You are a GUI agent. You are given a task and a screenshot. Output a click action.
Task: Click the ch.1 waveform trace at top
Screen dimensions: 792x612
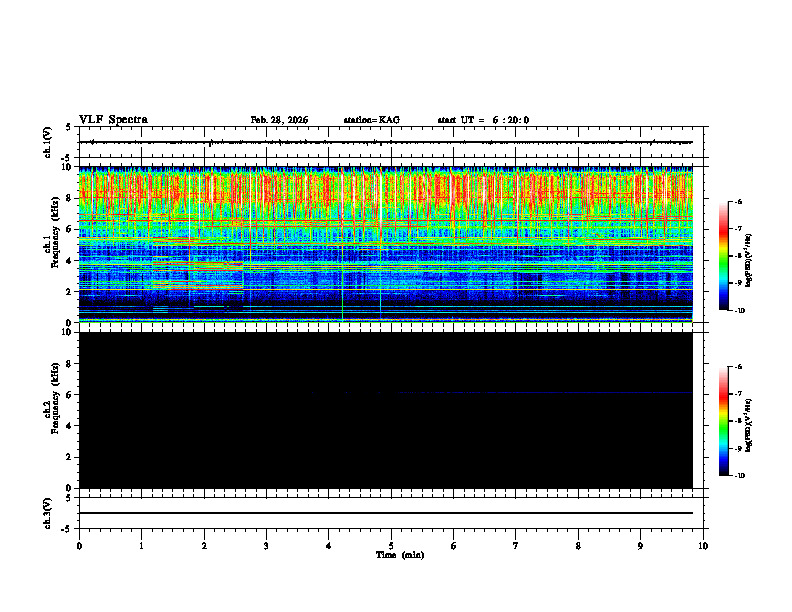coord(386,142)
